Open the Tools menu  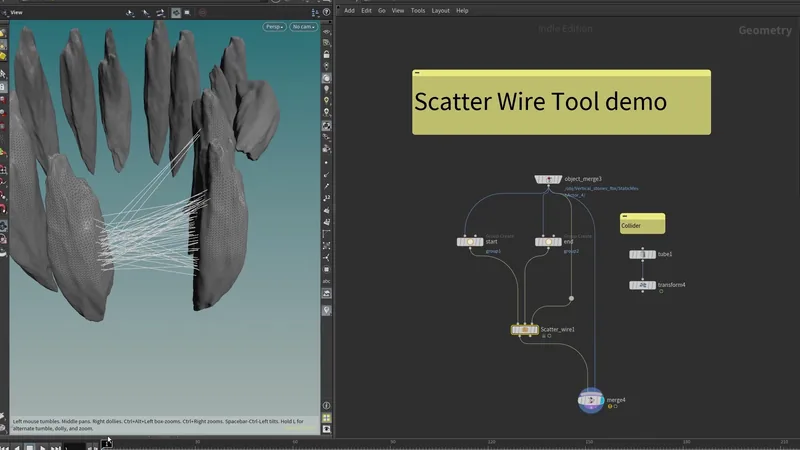click(418, 11)
